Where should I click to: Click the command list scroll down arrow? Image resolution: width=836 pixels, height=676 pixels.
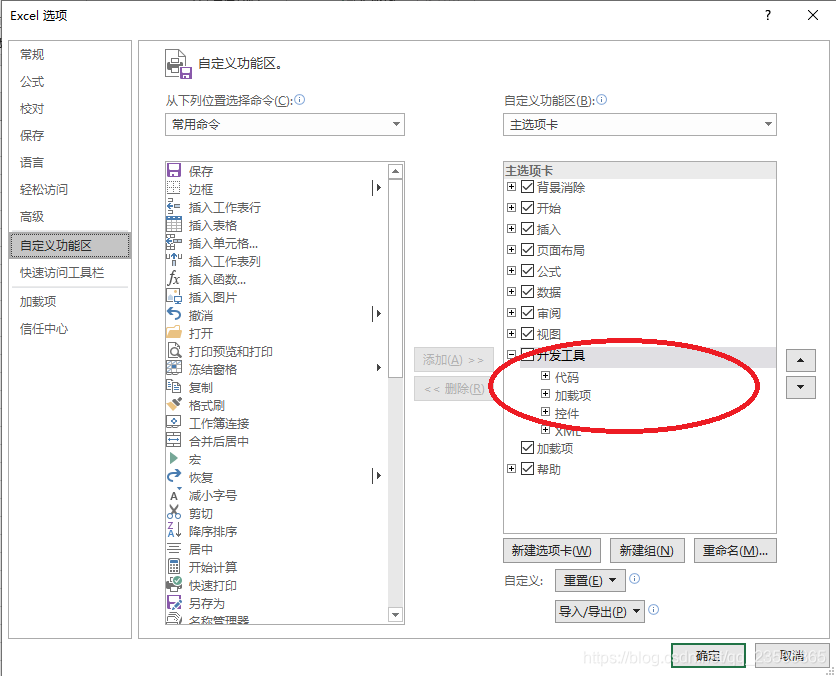click(x=395, y=615)
